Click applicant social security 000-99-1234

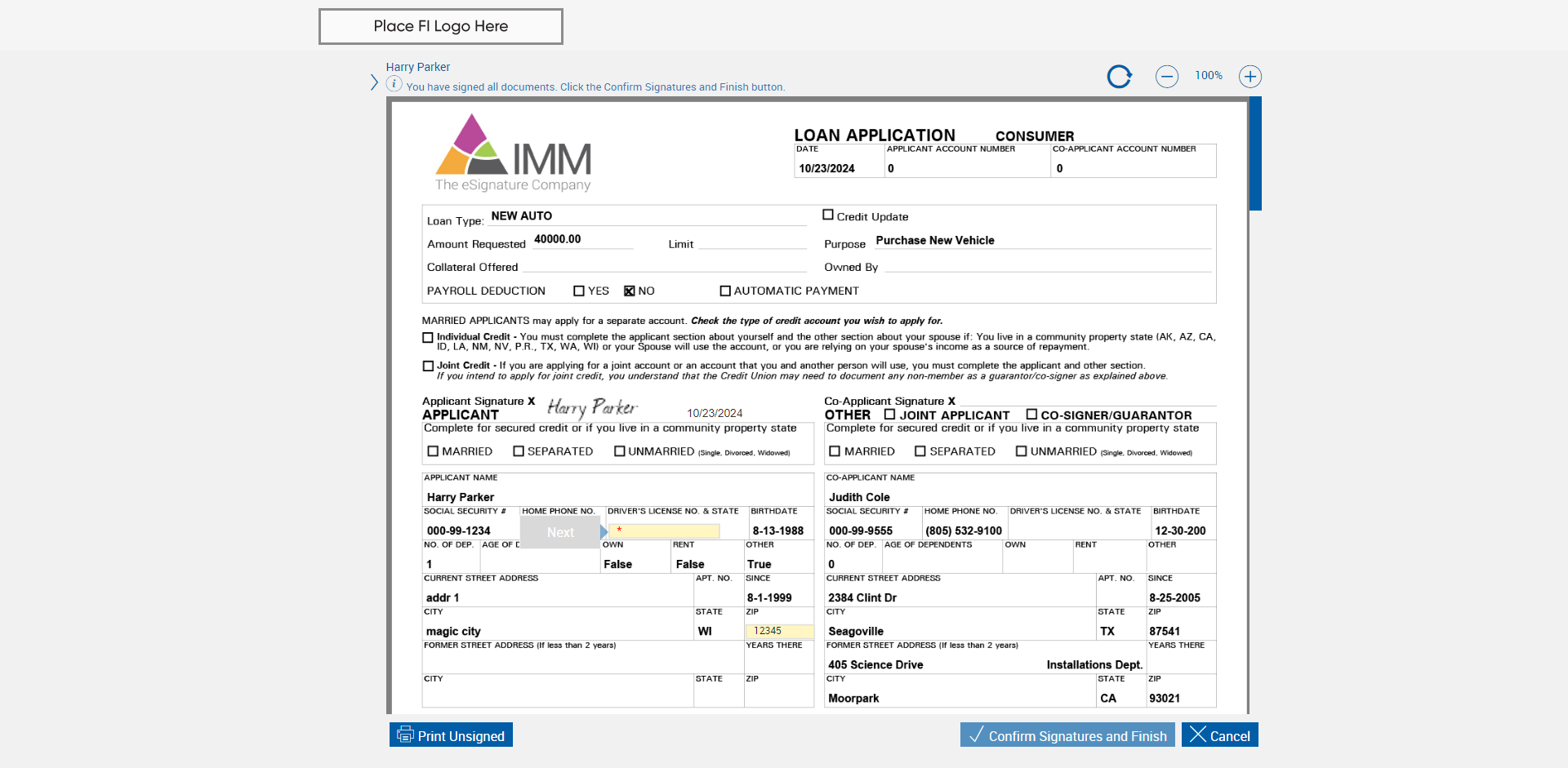[x=459, y=530]
